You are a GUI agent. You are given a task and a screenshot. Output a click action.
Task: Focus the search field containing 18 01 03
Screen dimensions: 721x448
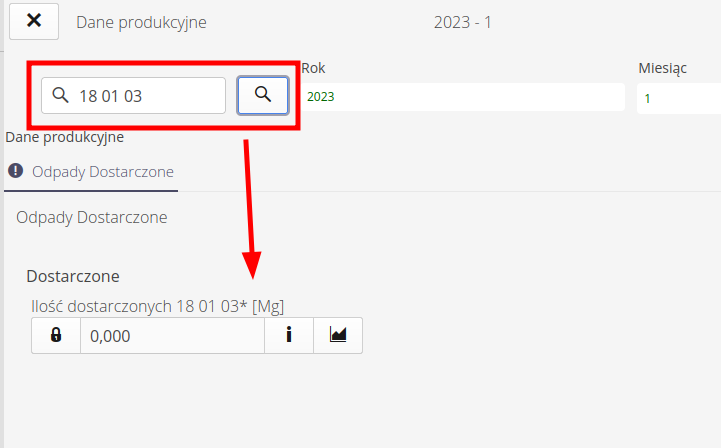pos(133,95)
